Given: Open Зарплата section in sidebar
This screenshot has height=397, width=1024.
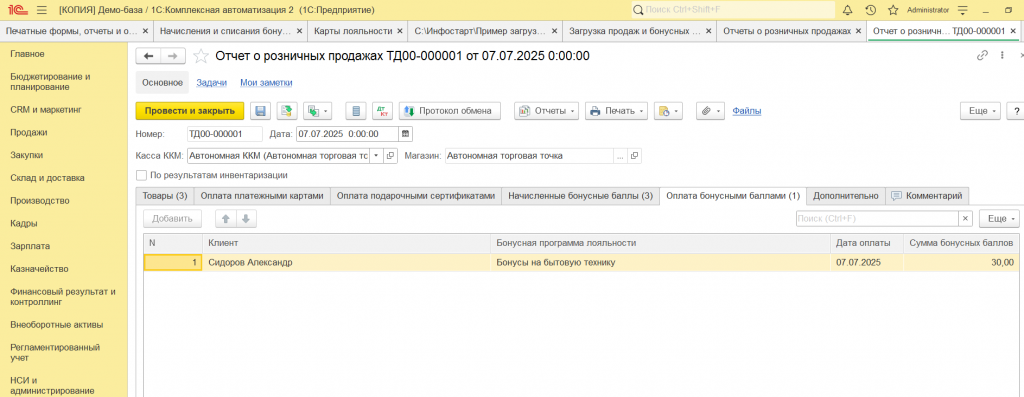Looking at the screenshot, I should coord(30,246).
